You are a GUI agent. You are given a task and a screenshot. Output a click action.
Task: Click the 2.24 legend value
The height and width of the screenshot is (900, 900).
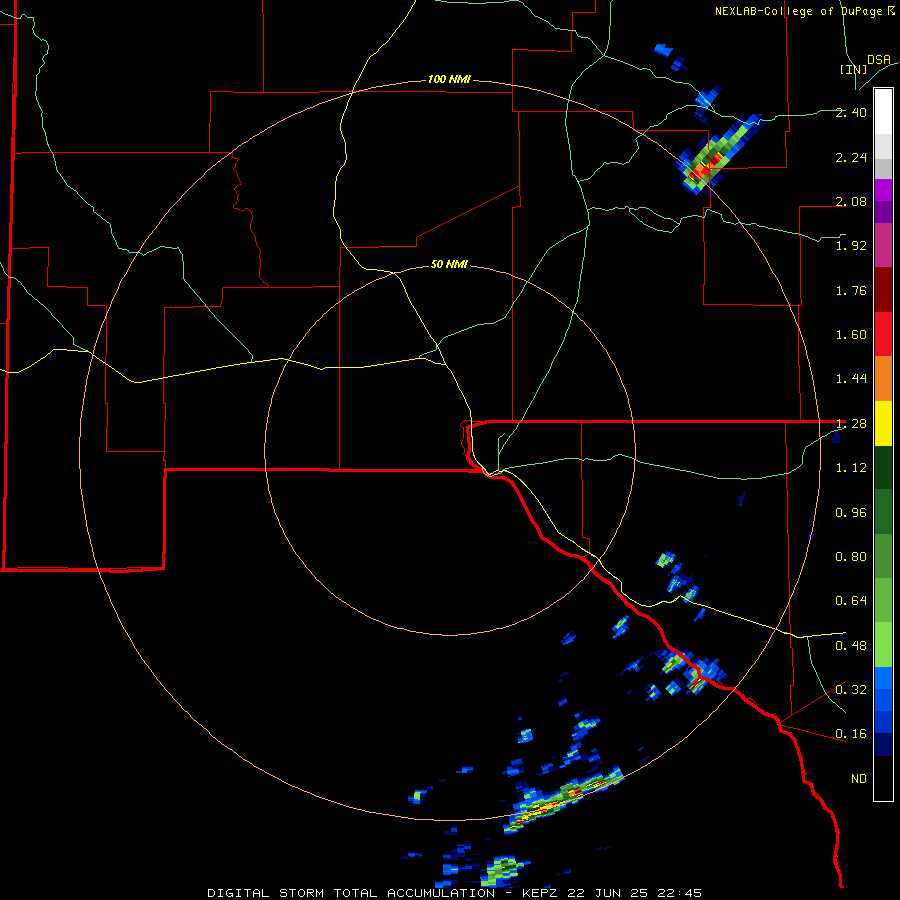point(851,157)
